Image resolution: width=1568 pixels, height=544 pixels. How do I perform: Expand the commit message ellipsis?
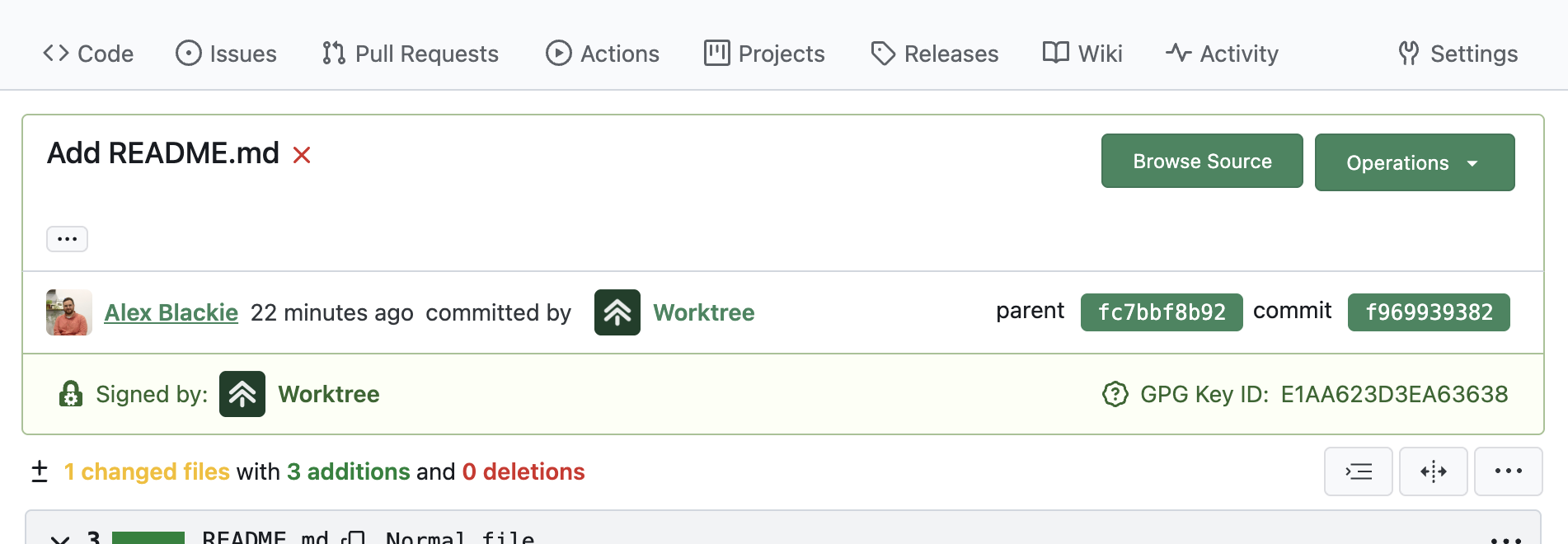click(67, 238)
